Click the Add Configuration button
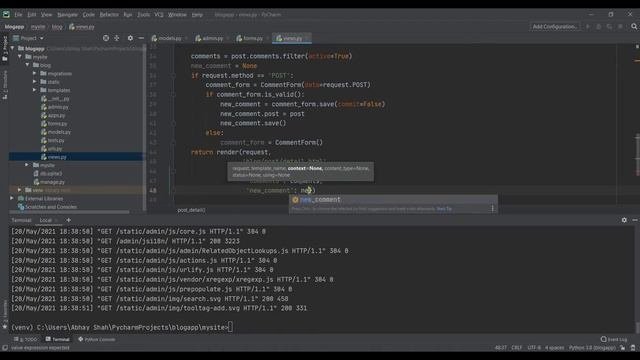 click(555, 27)
